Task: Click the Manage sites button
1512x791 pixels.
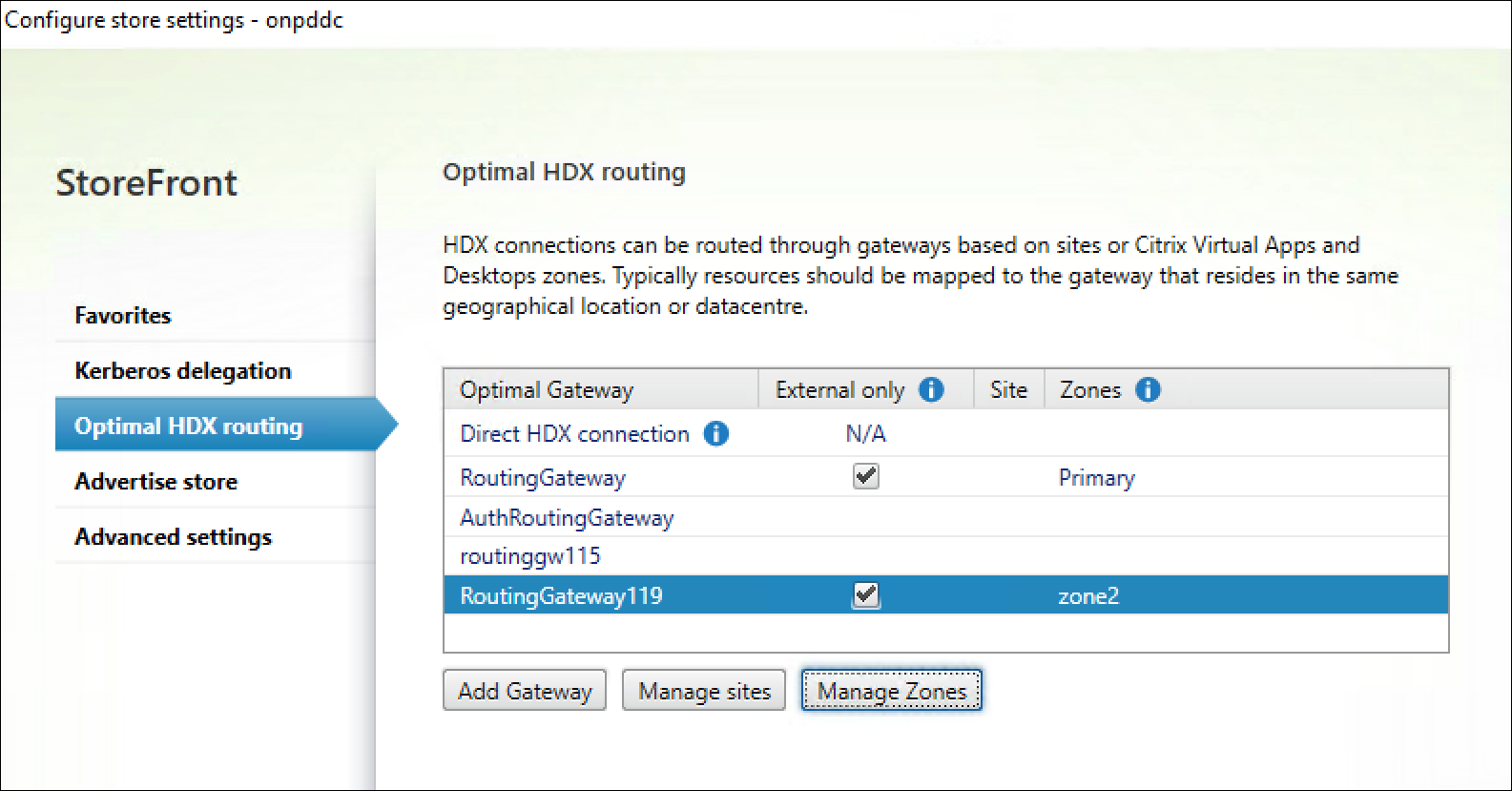Action: pyautogui.click(x=704, y=691)
